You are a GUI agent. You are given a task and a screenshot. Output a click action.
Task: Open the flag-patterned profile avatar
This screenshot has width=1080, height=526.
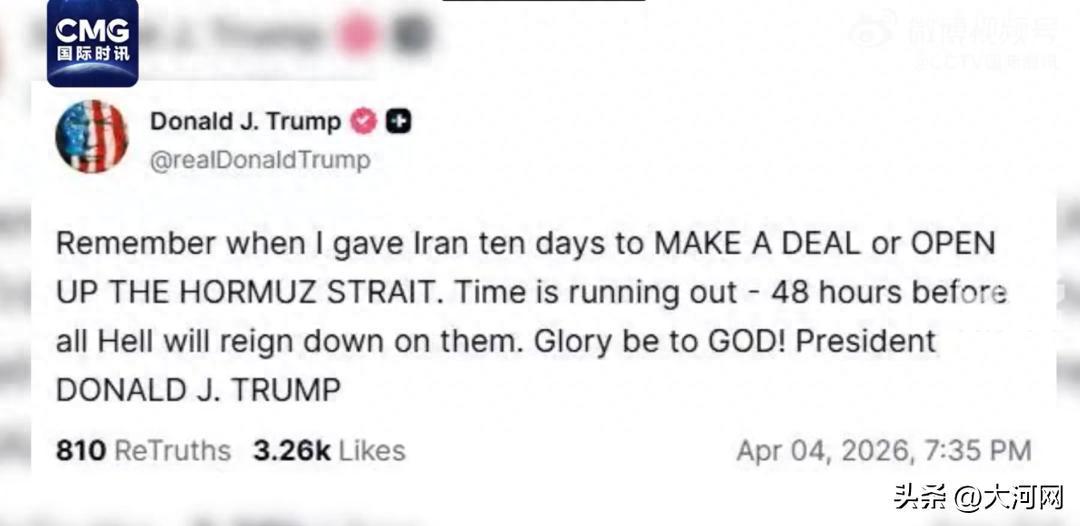click(x=91, y=137)
